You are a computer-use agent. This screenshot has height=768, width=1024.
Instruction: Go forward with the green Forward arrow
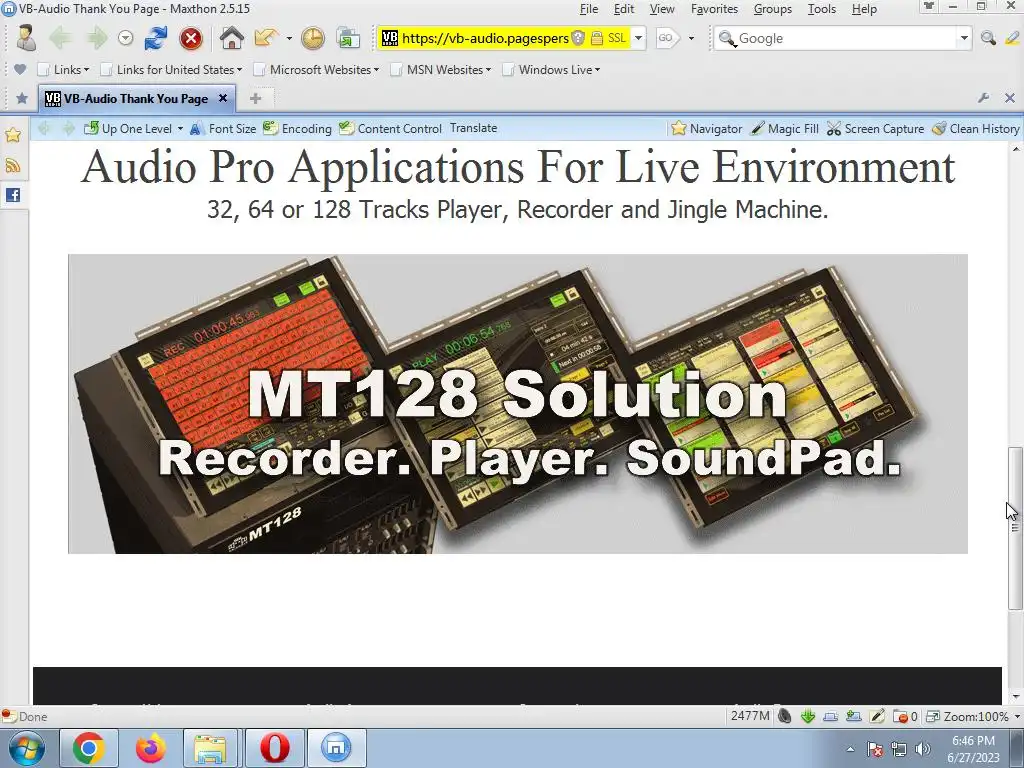point(97,38)
